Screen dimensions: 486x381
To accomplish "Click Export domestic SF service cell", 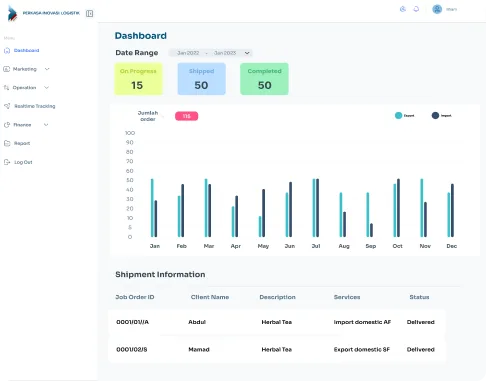I will [362, 349].
